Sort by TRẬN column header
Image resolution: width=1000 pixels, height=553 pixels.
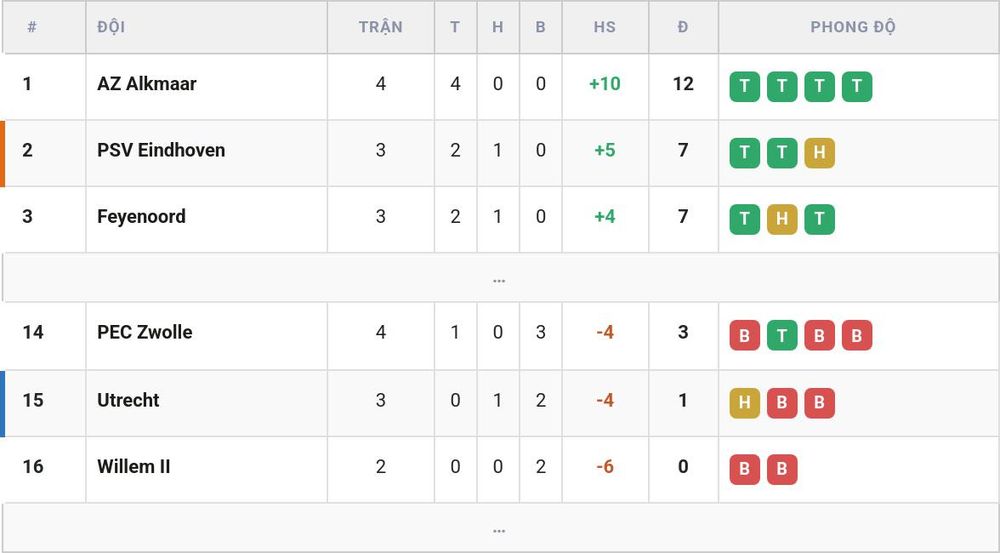(380, 27)
